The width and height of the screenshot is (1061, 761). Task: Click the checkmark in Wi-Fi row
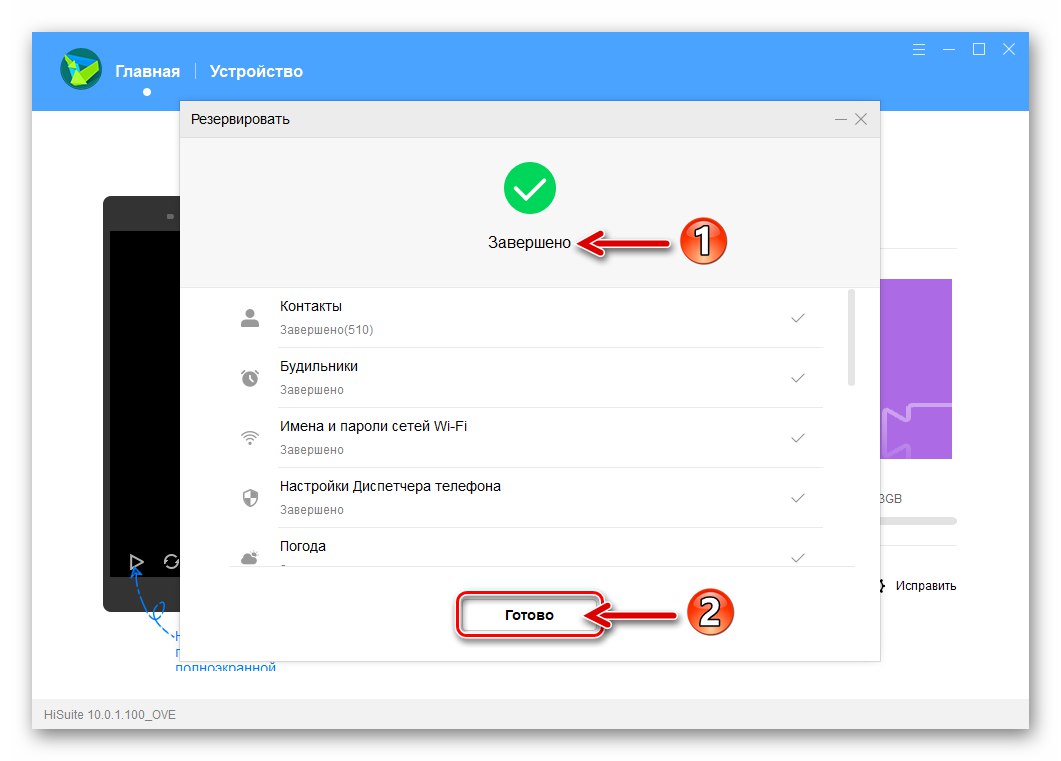tap(798, 438)
